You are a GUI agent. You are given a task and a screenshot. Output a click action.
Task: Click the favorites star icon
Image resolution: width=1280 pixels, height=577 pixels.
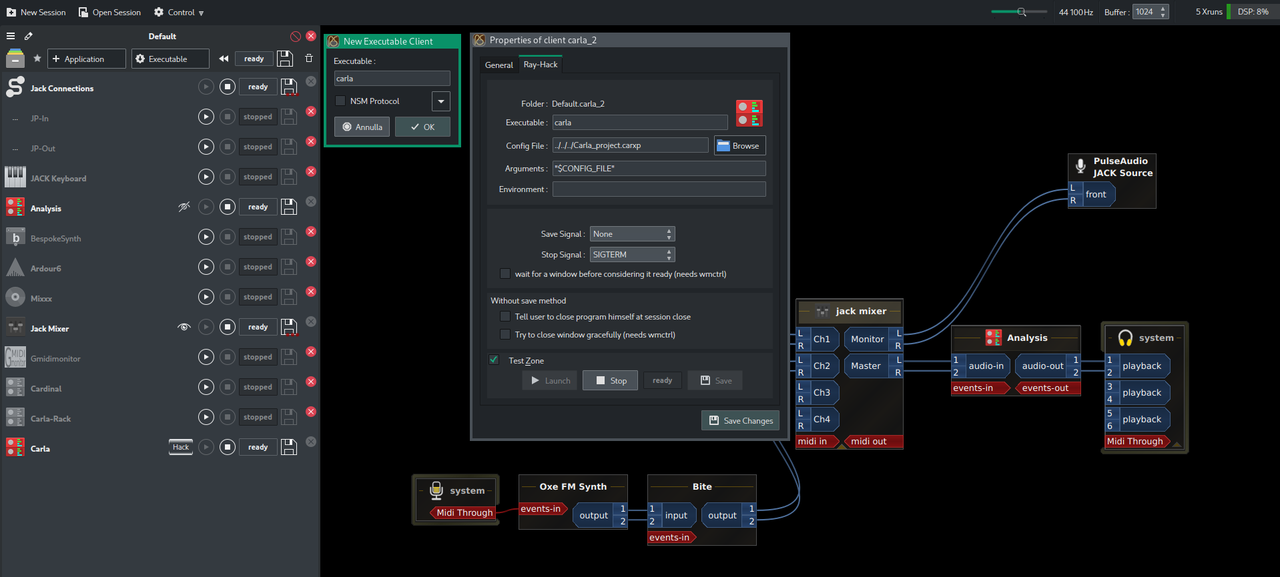(x=37, y=59)
